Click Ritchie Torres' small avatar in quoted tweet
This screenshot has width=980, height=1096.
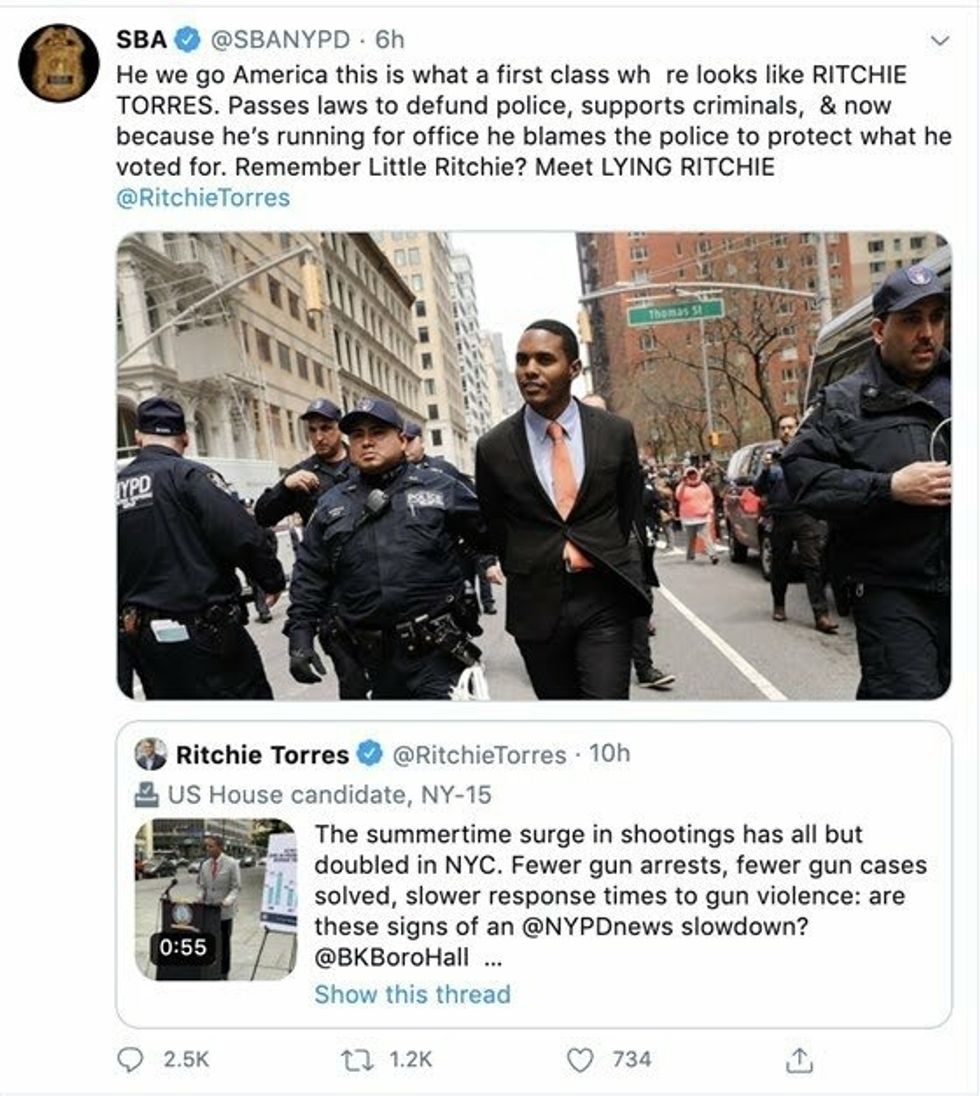pyautogui.click(x=151, y=754)
